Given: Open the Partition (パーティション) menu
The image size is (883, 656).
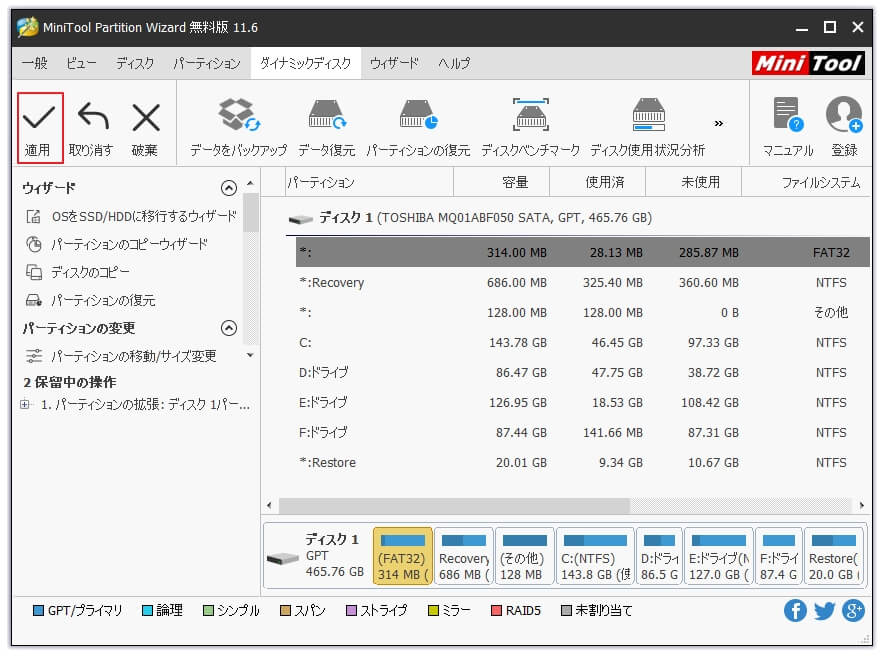Looking at the screenshot, I should click(x=207, y=63).
